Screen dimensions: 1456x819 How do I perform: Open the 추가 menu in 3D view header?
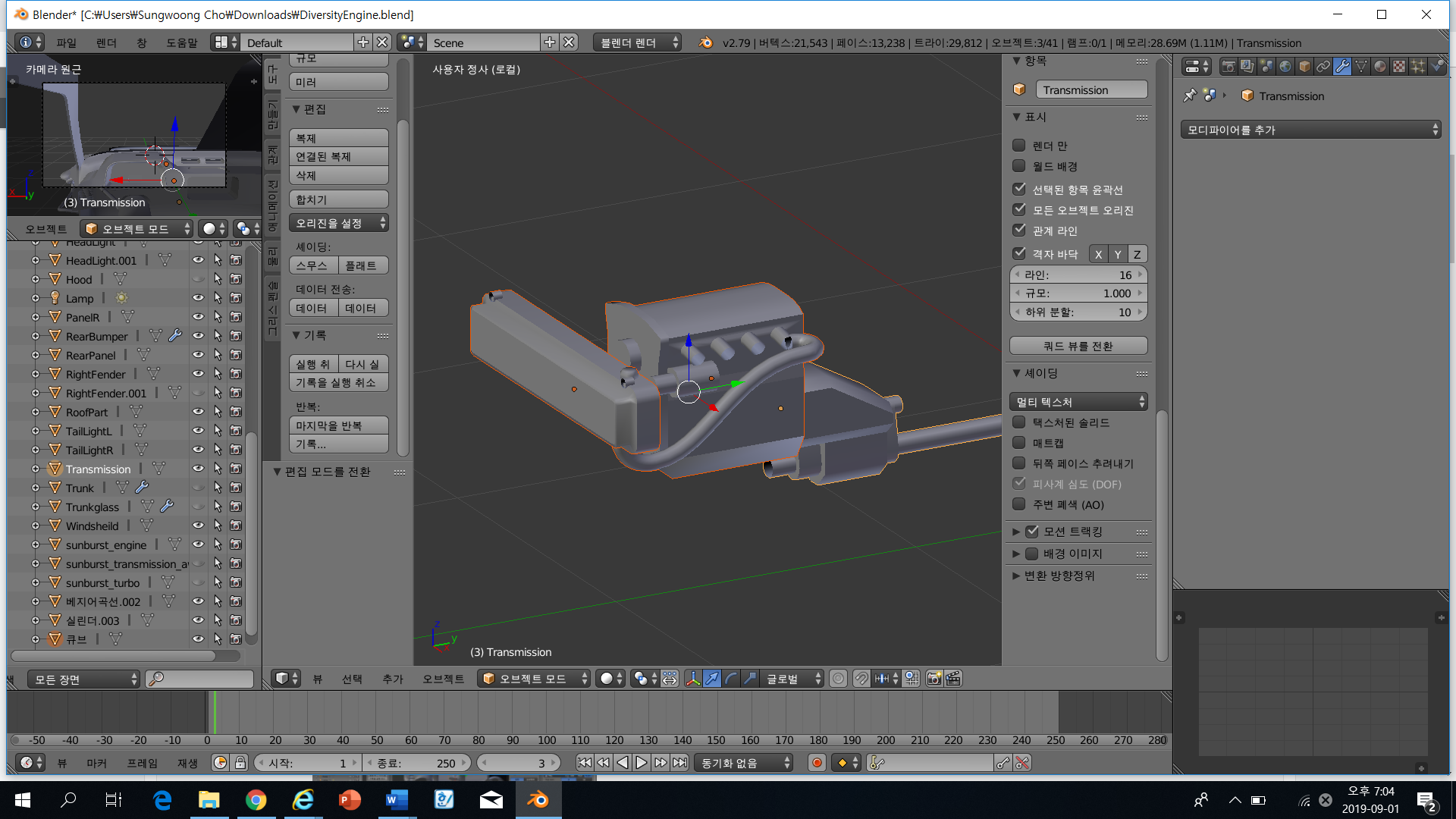click(x=393, y=679)
